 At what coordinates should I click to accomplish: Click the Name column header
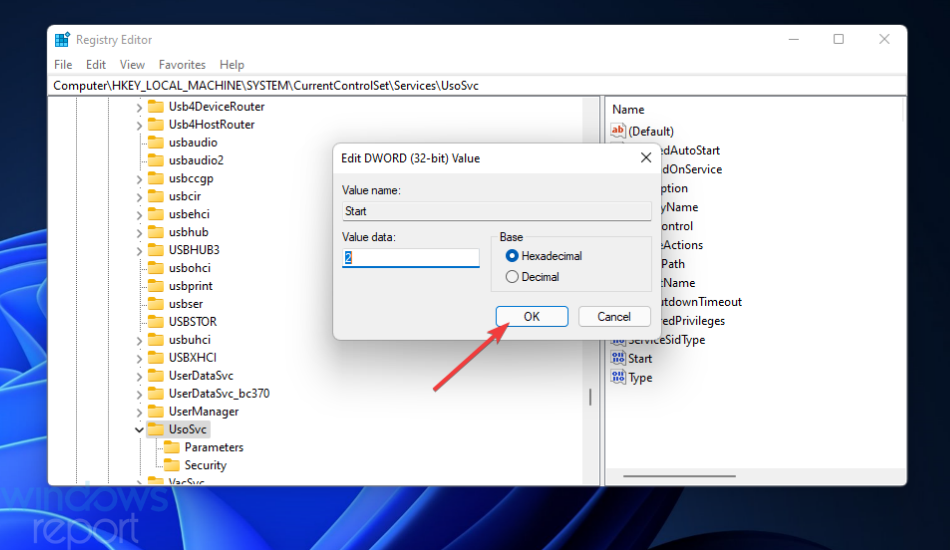click(x=628, y=110)
